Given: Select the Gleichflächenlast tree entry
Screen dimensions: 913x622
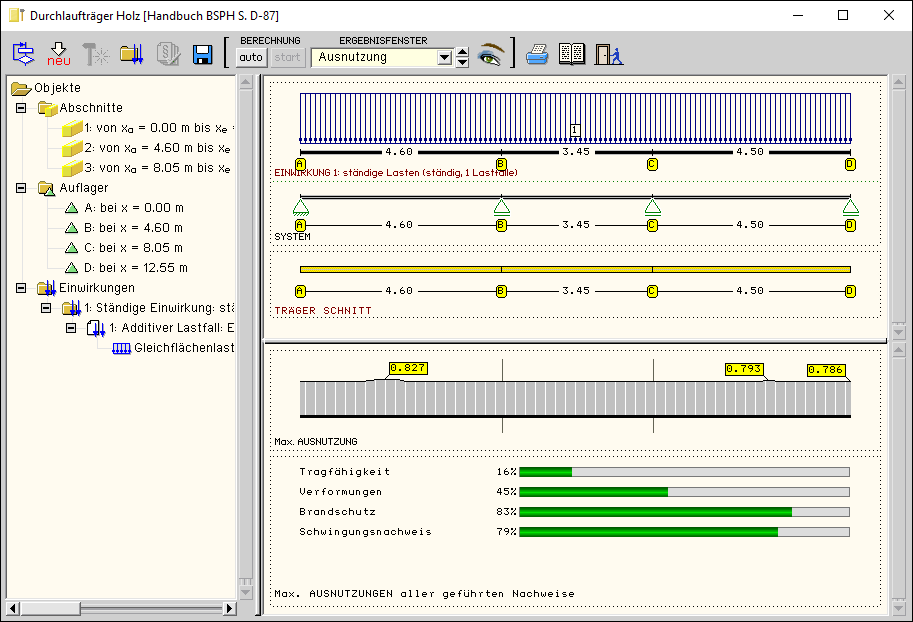Looking at the screenshot, I should pos(184,348).
